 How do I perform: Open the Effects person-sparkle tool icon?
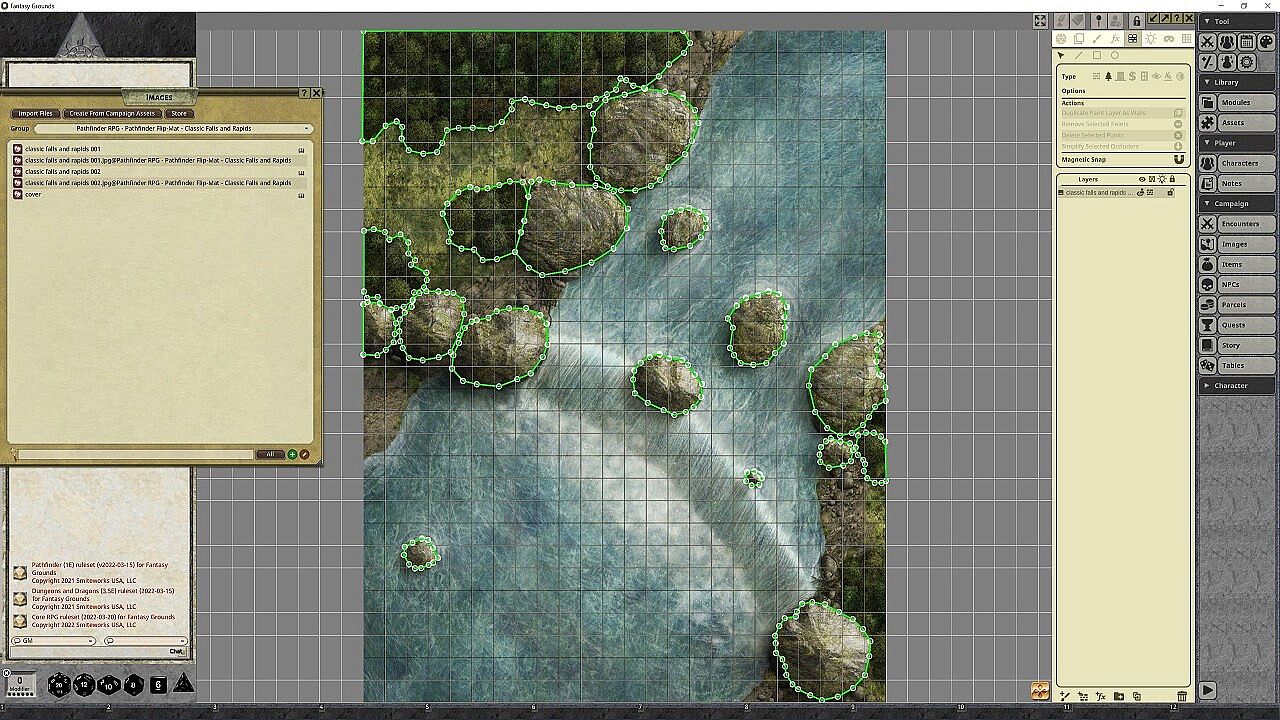1227,62
